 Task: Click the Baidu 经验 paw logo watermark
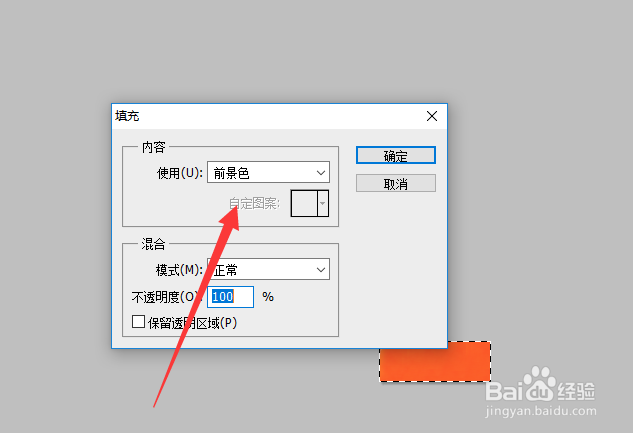(540, 383)
